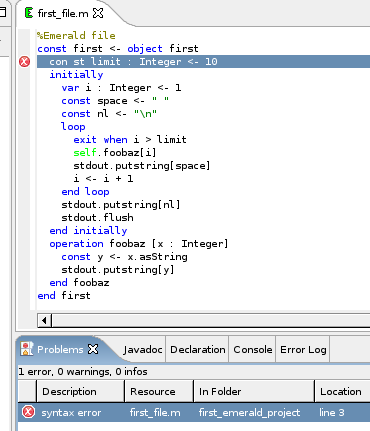Click the 'end initially' line
The image size is (370, 431).
coord(88,231)
